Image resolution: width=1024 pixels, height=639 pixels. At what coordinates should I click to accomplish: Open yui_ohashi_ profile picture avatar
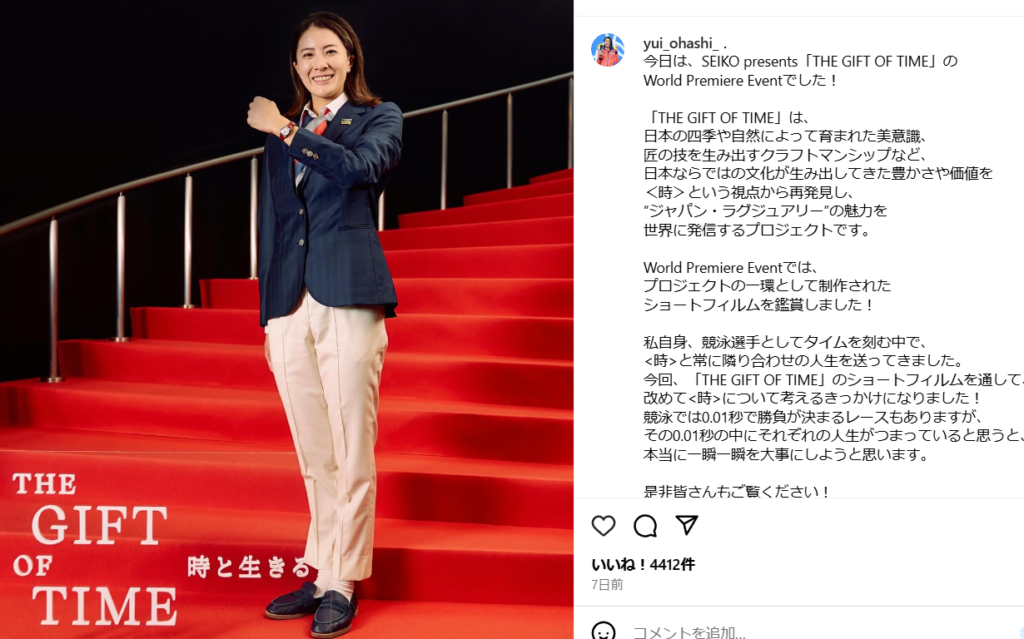click(x=607, y=50)
